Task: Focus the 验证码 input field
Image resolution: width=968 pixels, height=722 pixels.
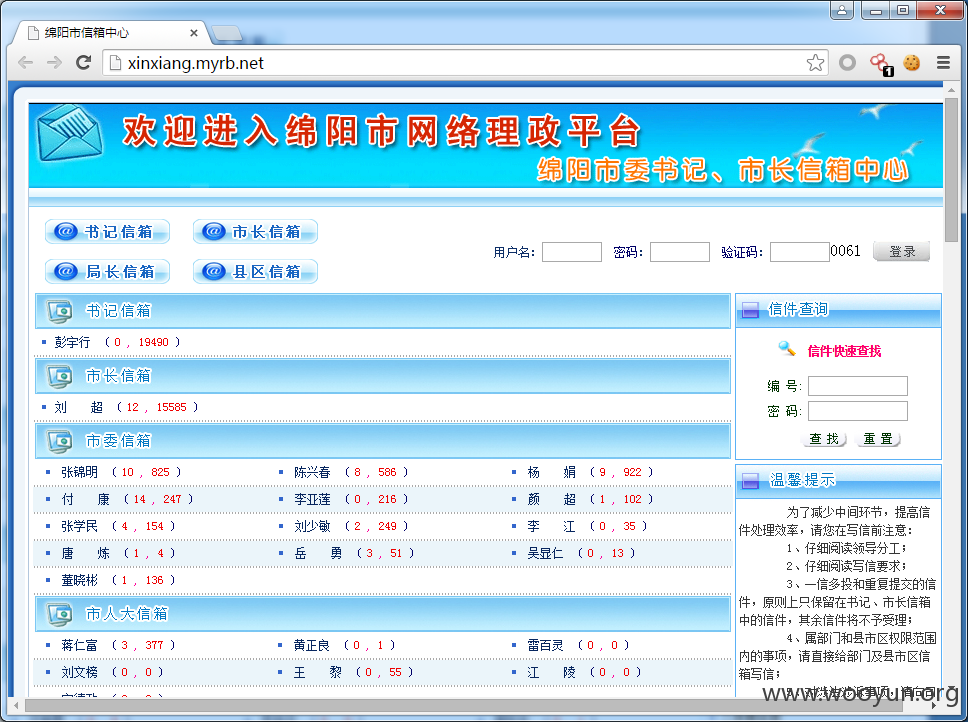Action: tap(799, 252)
